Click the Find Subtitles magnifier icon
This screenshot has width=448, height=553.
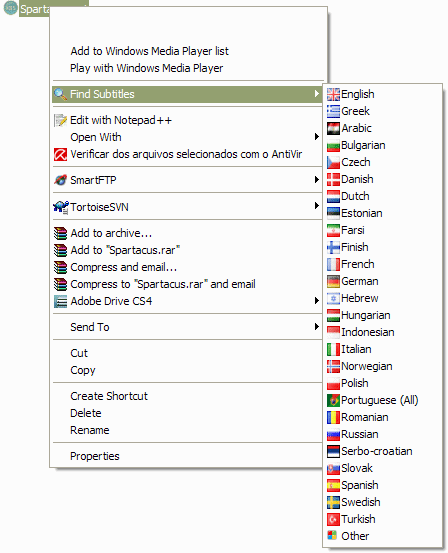(60, 94)
